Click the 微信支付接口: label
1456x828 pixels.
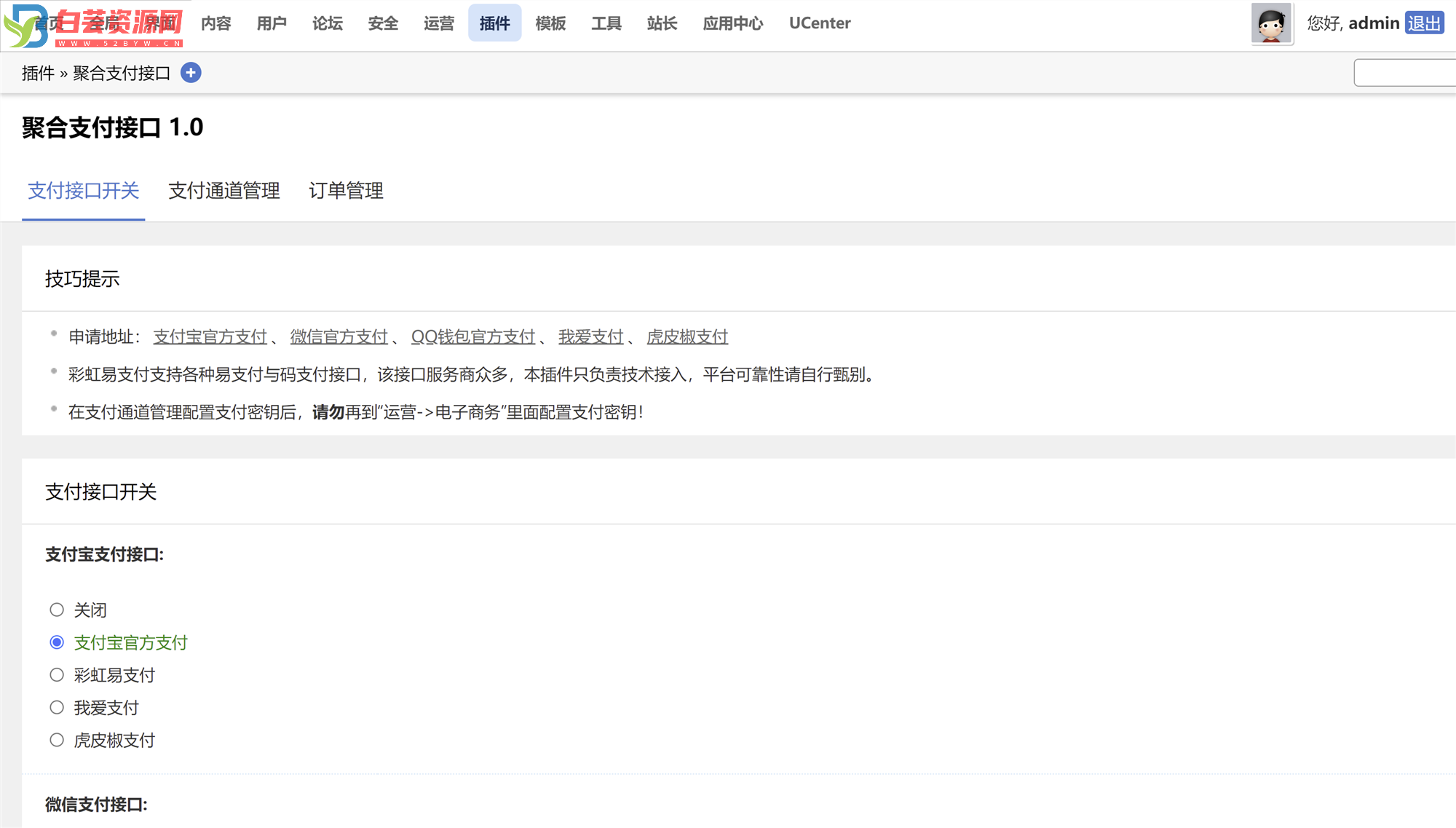96,805
